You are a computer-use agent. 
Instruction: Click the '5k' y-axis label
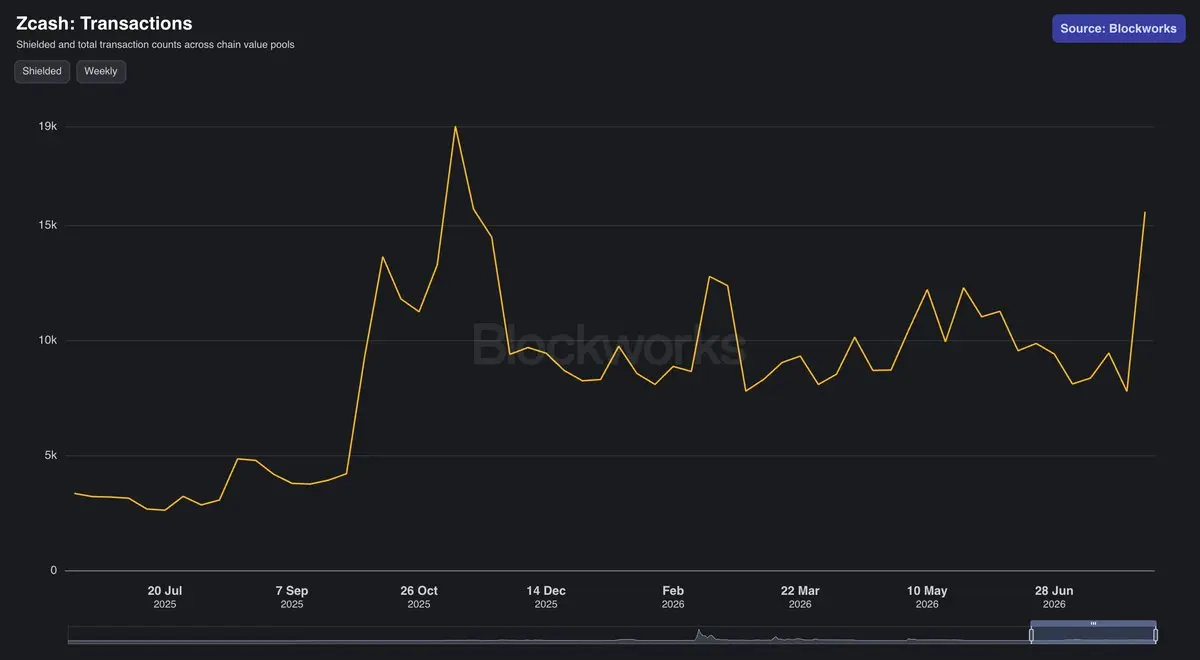[51, 455]
